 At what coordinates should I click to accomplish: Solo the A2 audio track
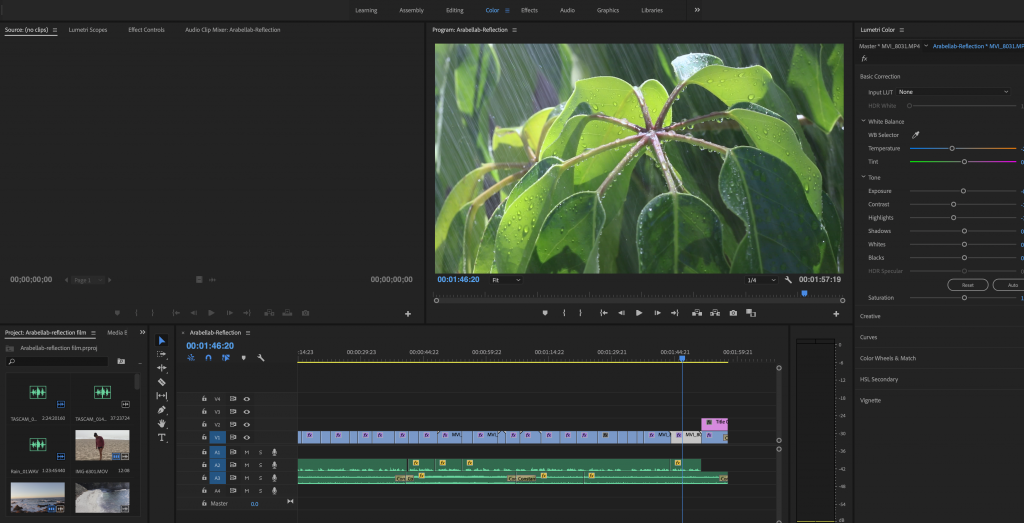pos(261,465)
